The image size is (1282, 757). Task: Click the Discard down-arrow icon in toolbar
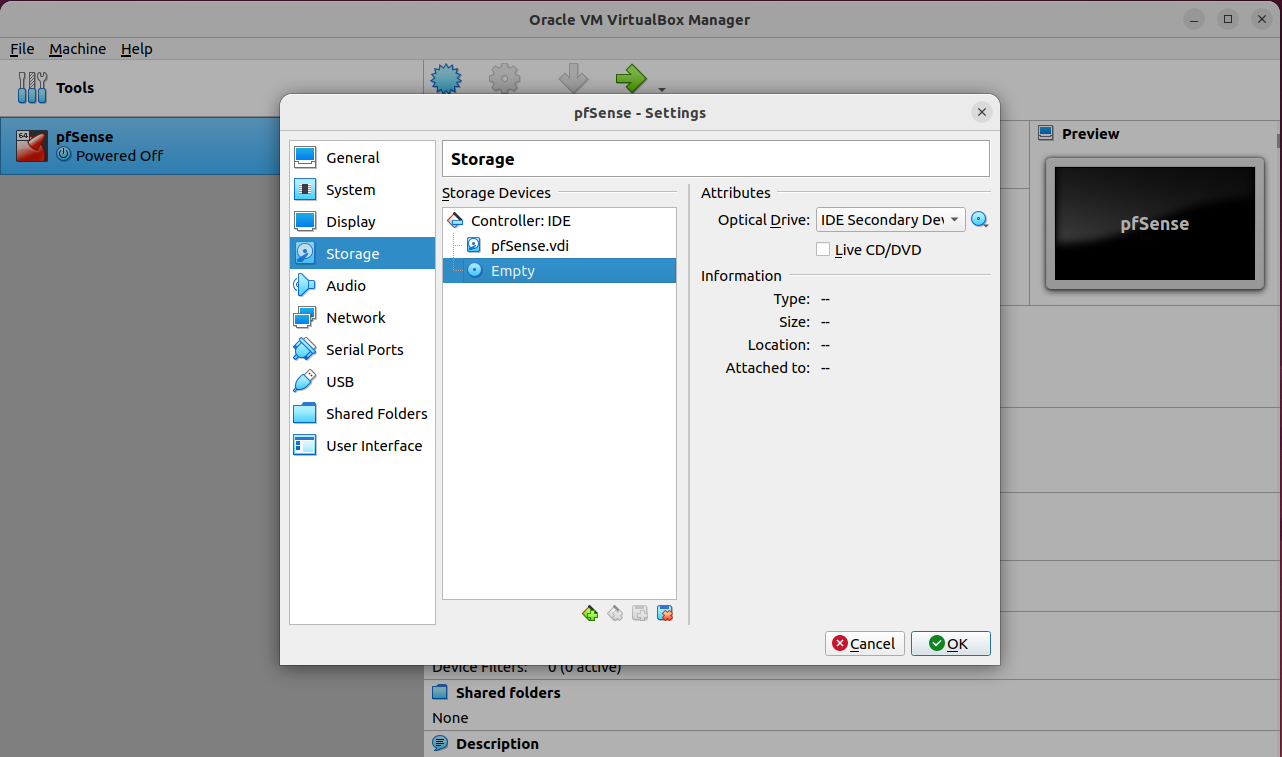pos(573,79)
